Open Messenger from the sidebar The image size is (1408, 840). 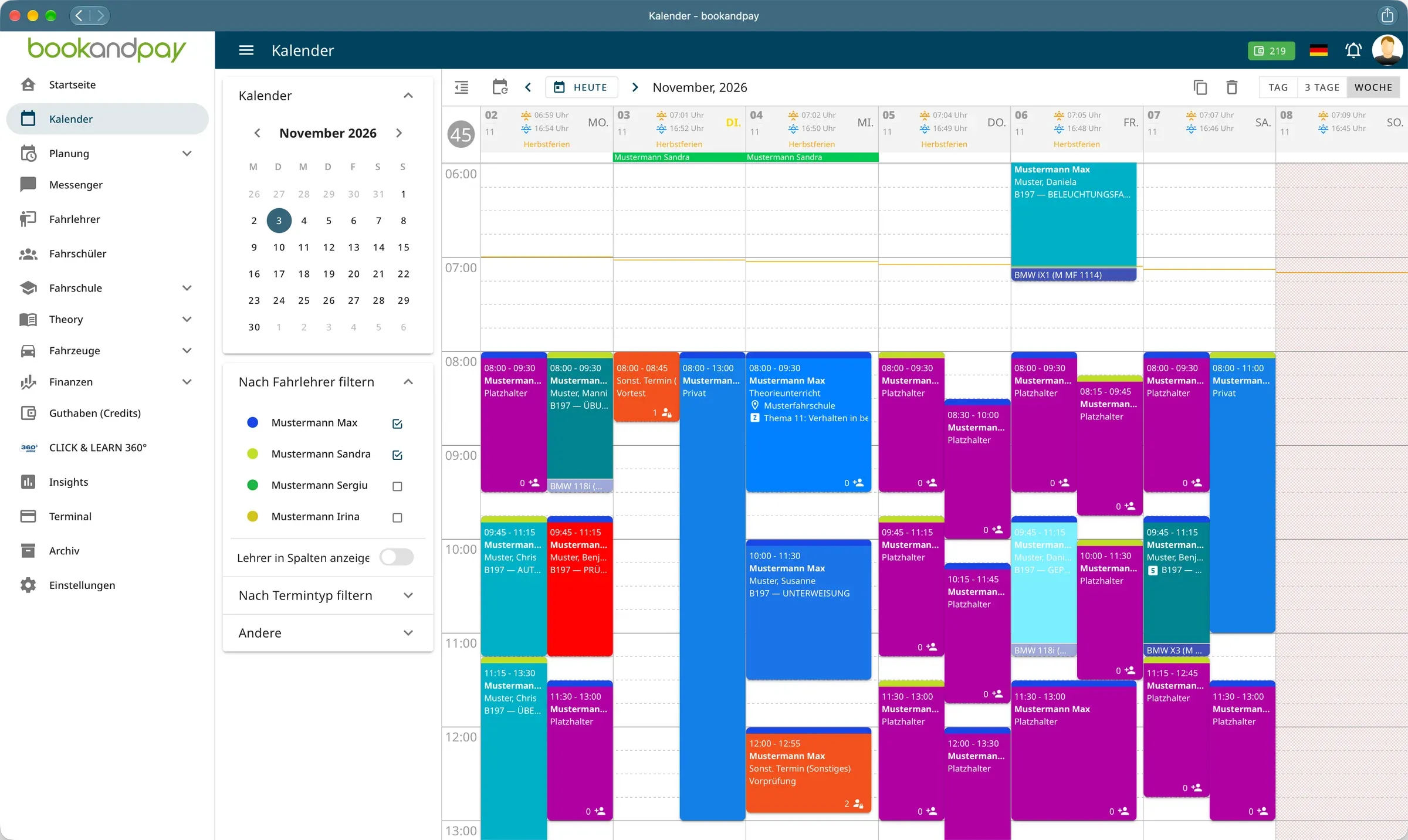107,185
